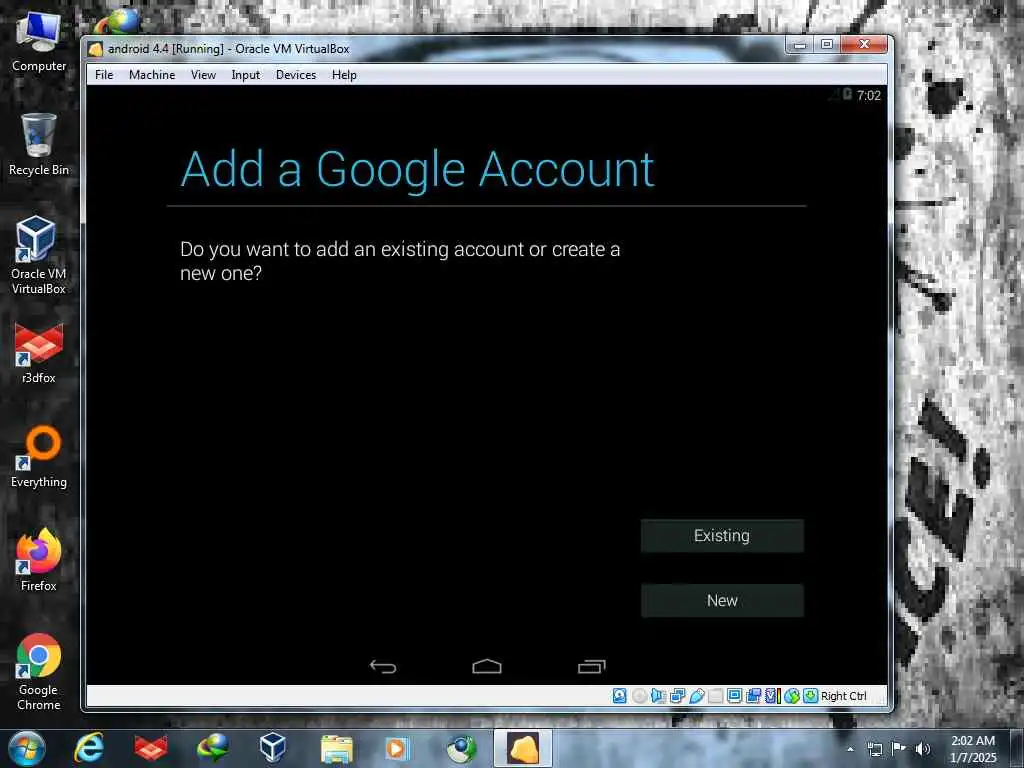Screen dimensions: 1024x768
Task: Select the r3dfox desktop shortcut
Action: (x=39, y=353)
